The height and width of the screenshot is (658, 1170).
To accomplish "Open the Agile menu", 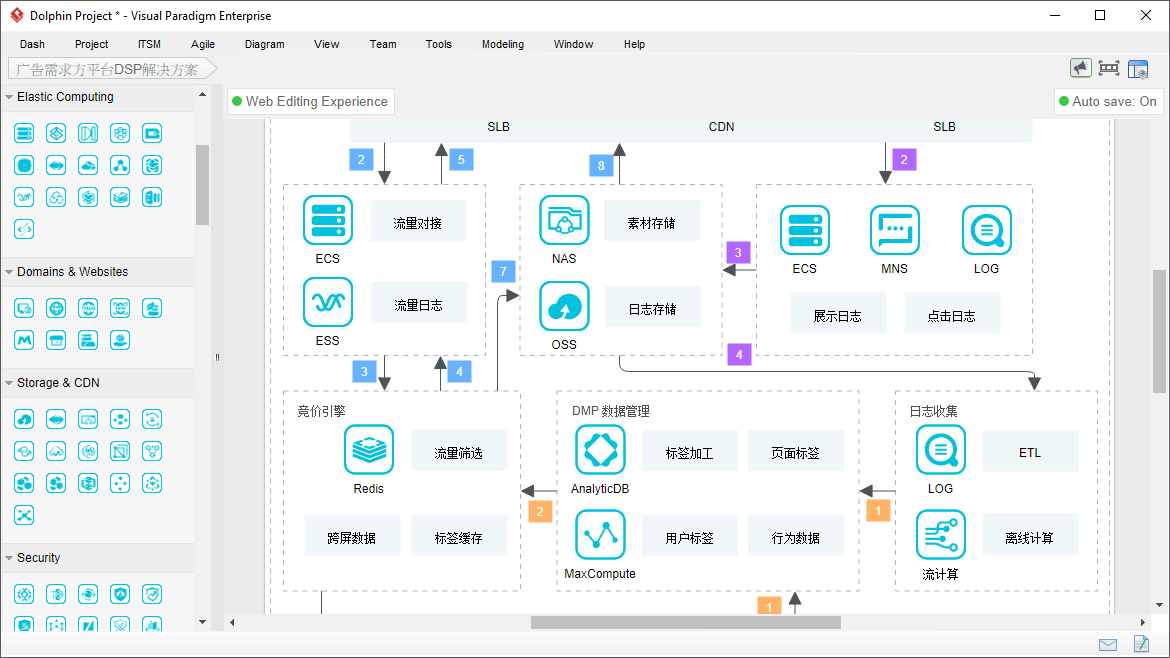I will (x=203, y=44).
